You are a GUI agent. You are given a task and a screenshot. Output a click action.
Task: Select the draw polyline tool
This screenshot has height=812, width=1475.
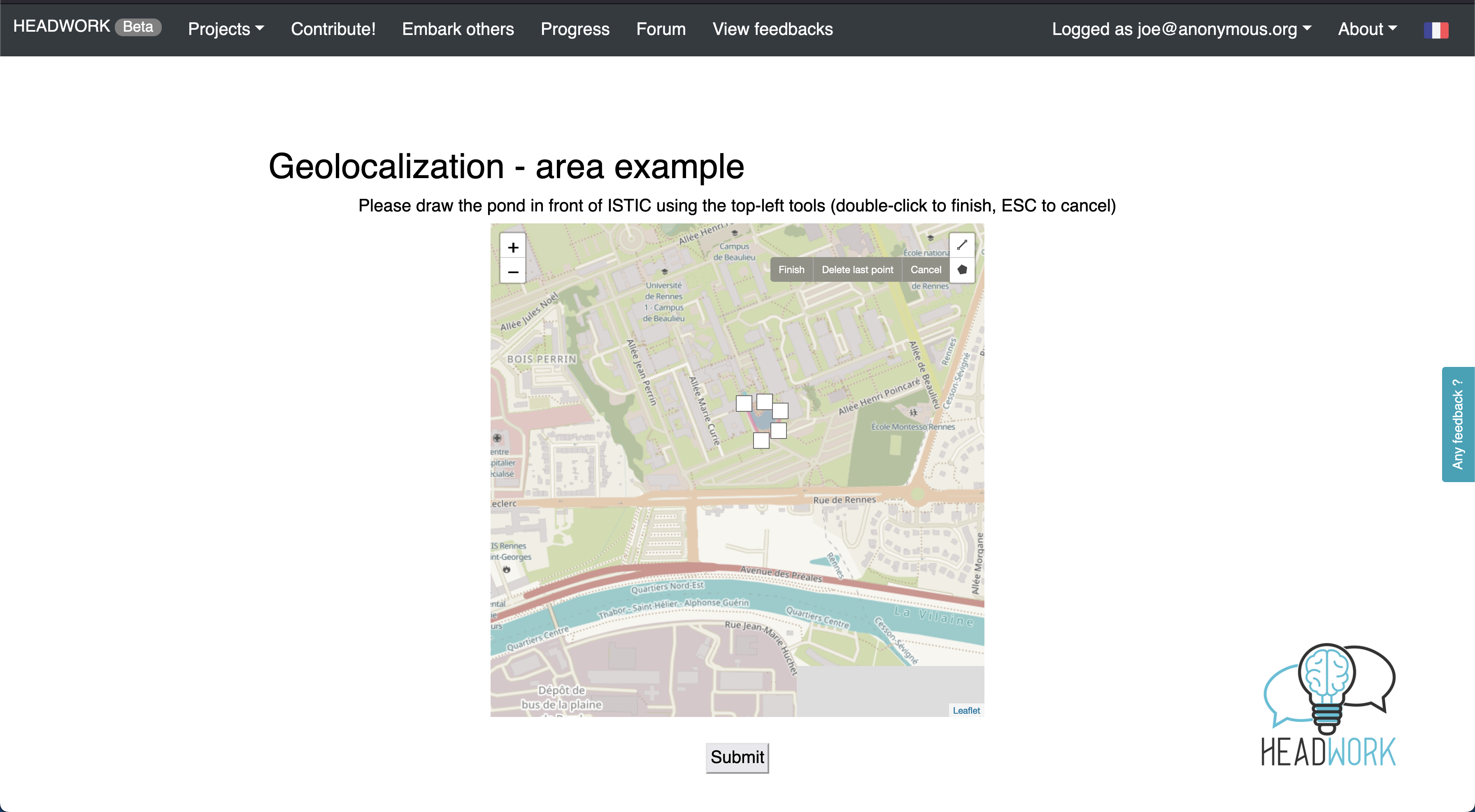click(962, 245)
